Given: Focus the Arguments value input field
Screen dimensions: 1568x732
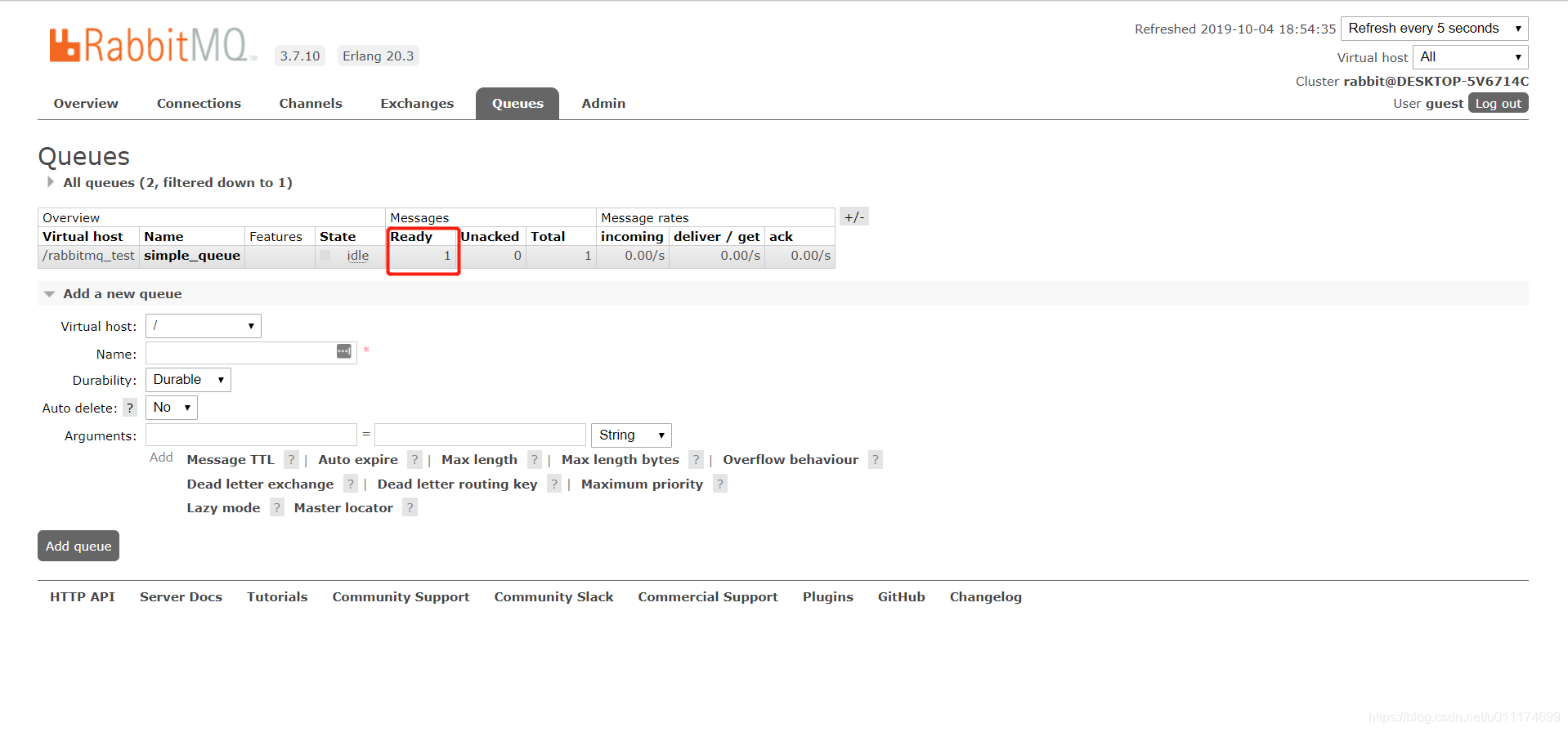Looking at the screenshot, I should (480, 435).
